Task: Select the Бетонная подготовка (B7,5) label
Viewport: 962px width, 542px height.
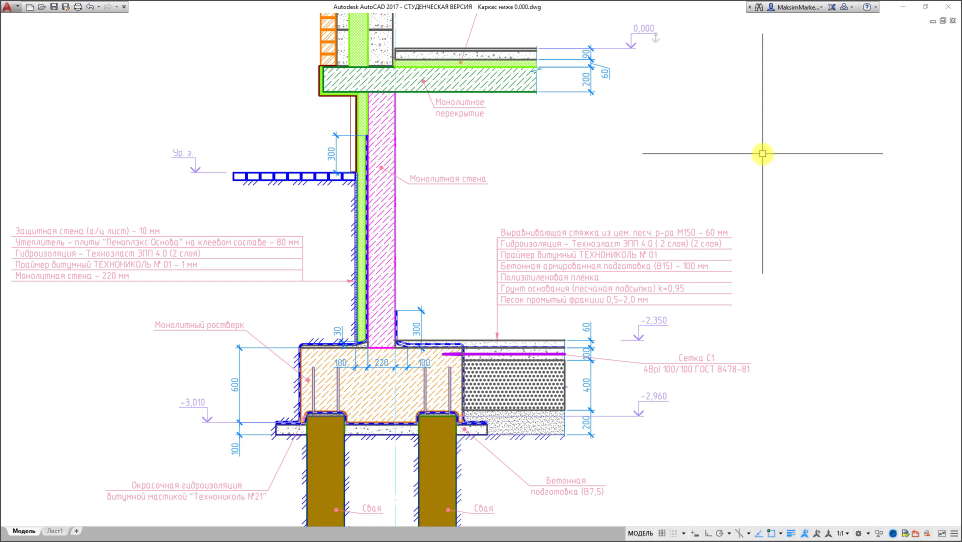Action: click(567, 486)
